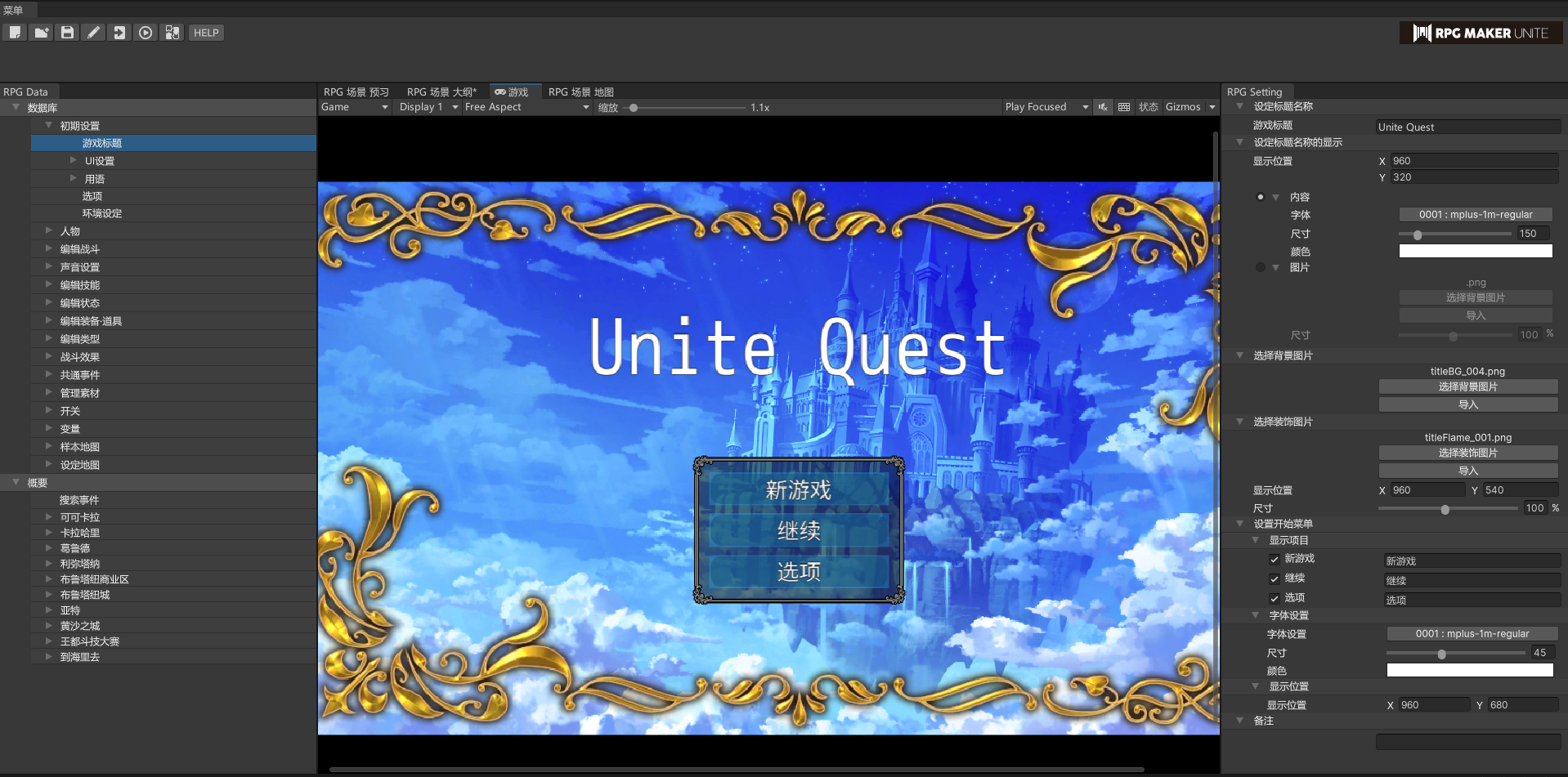The height and width of the screenshot is (777, 1568).
Task: Open the title 颜色 white color swatch
Action: coord(1476,252)
